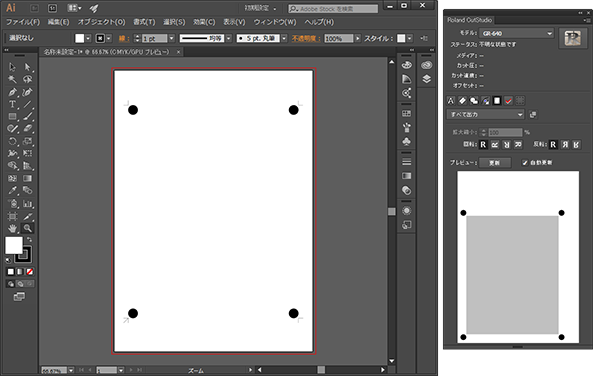Open the スタイル style dropdown
This screenshot has height=376, width=593.
coord(410,38)
